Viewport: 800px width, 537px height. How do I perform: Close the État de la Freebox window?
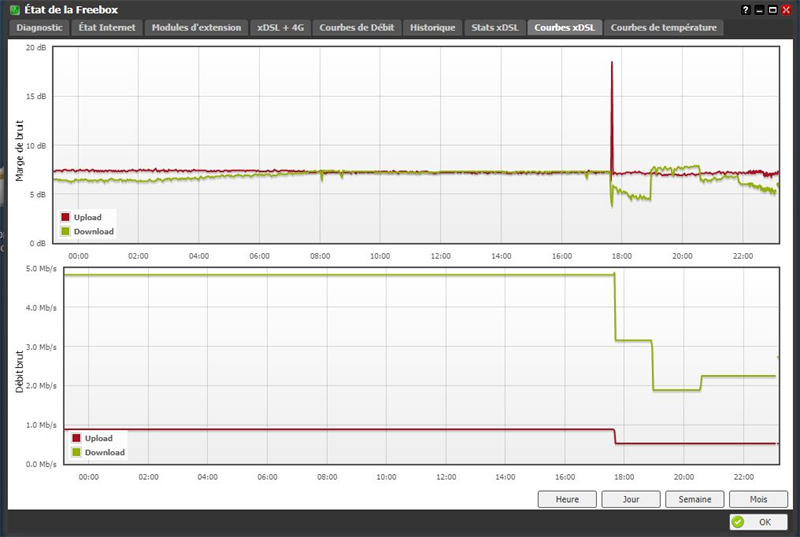click(788, 9)
